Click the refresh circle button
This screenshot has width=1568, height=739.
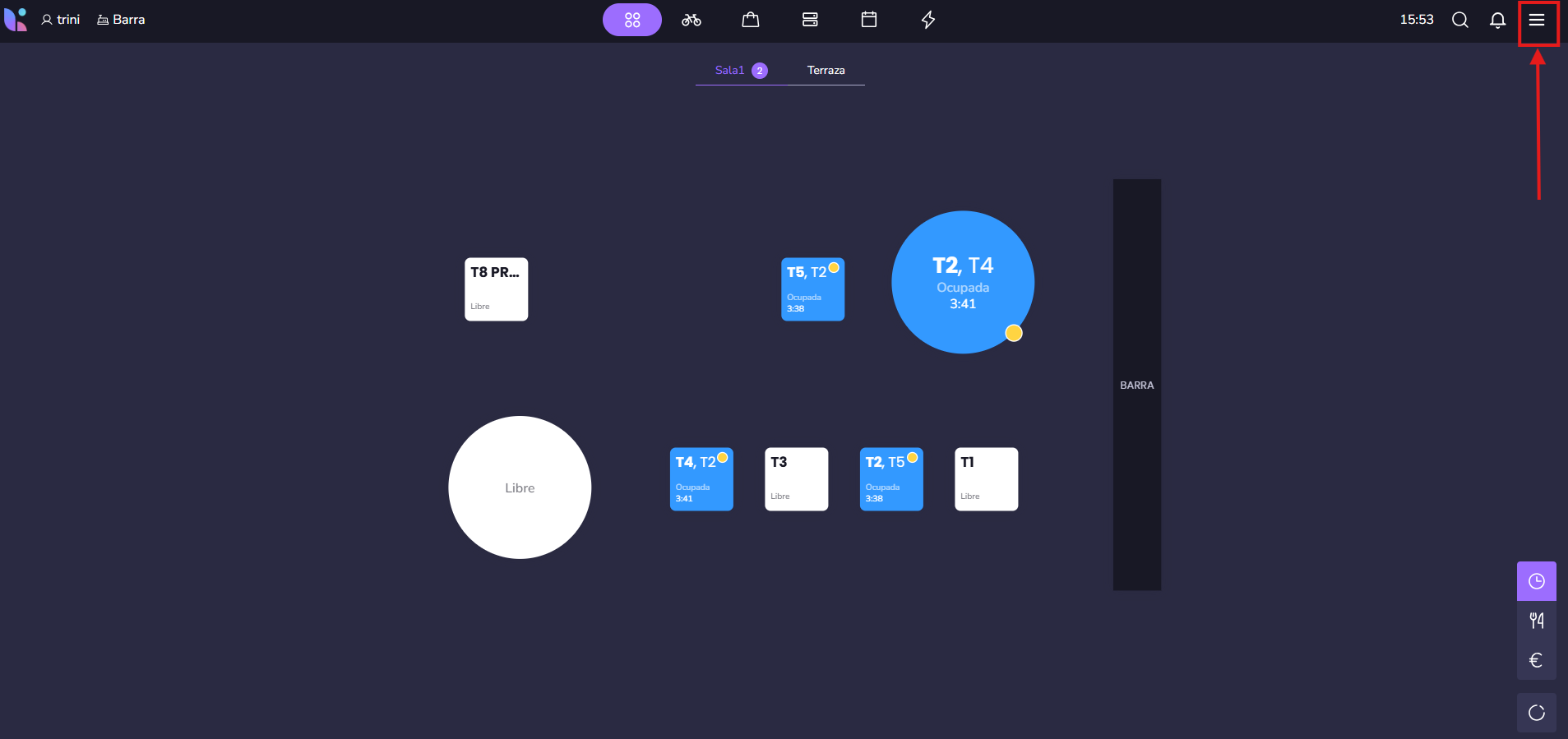coord(1536,713)
